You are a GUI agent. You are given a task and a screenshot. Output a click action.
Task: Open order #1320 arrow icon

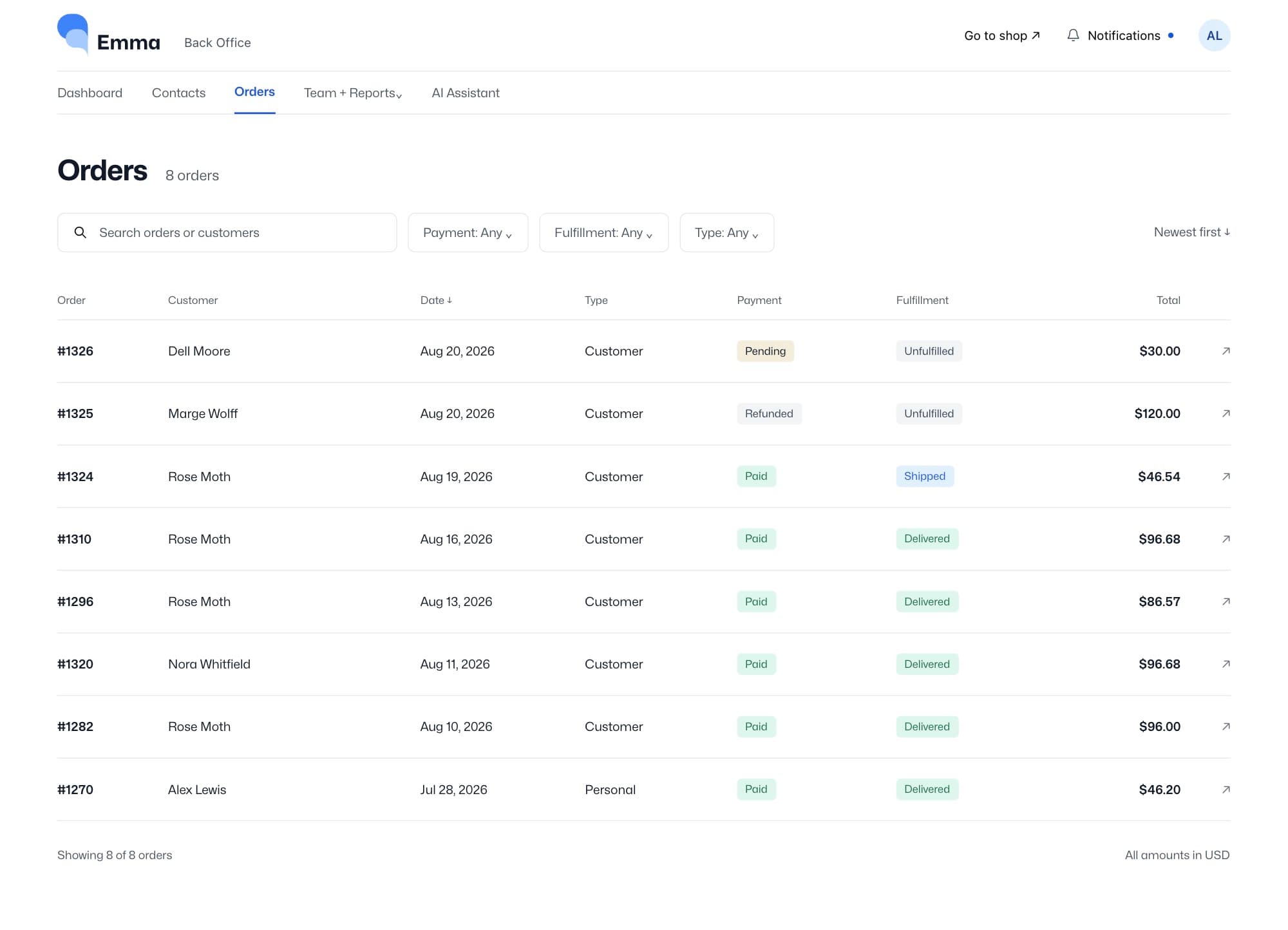(x=1226, y=664)
